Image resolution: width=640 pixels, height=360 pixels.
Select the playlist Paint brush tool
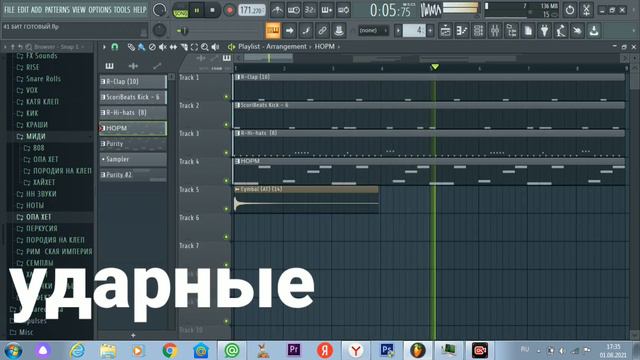[141, 47]
